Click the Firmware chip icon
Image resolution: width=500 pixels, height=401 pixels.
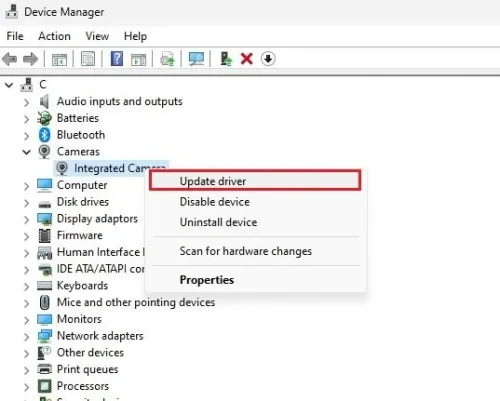click(44, 236)
